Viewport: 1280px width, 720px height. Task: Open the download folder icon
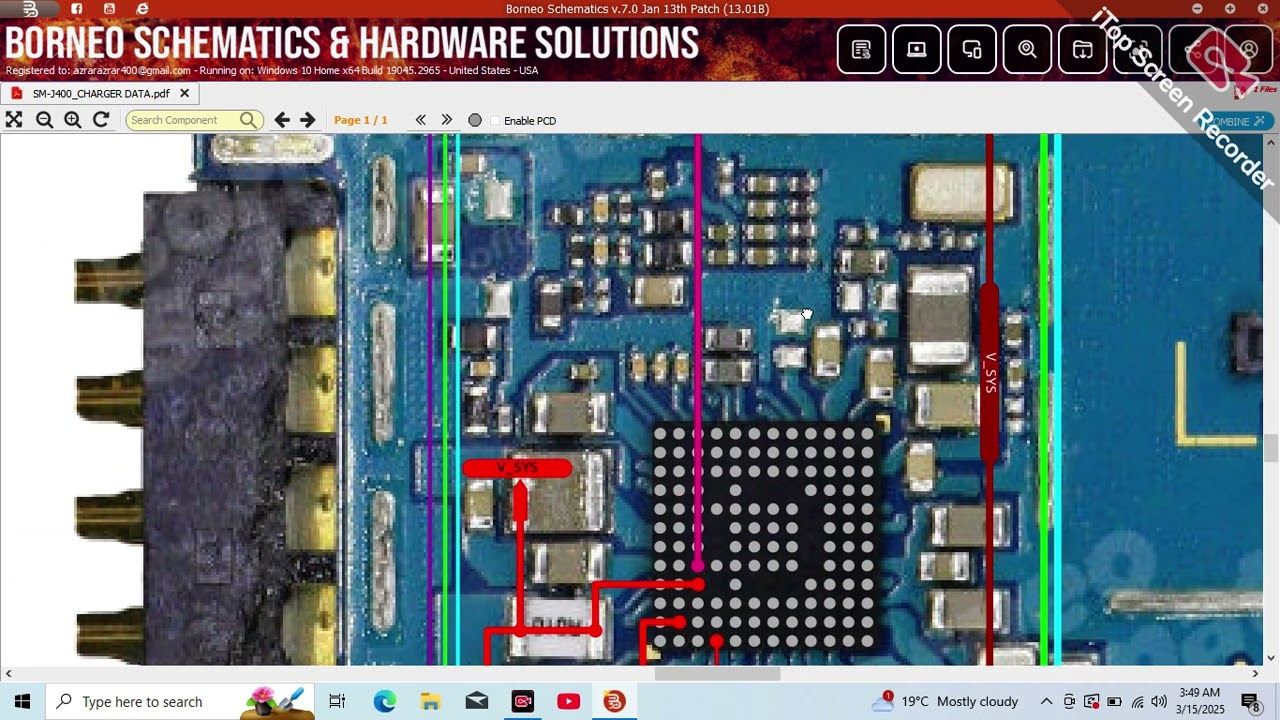(x=1083, y=49)
